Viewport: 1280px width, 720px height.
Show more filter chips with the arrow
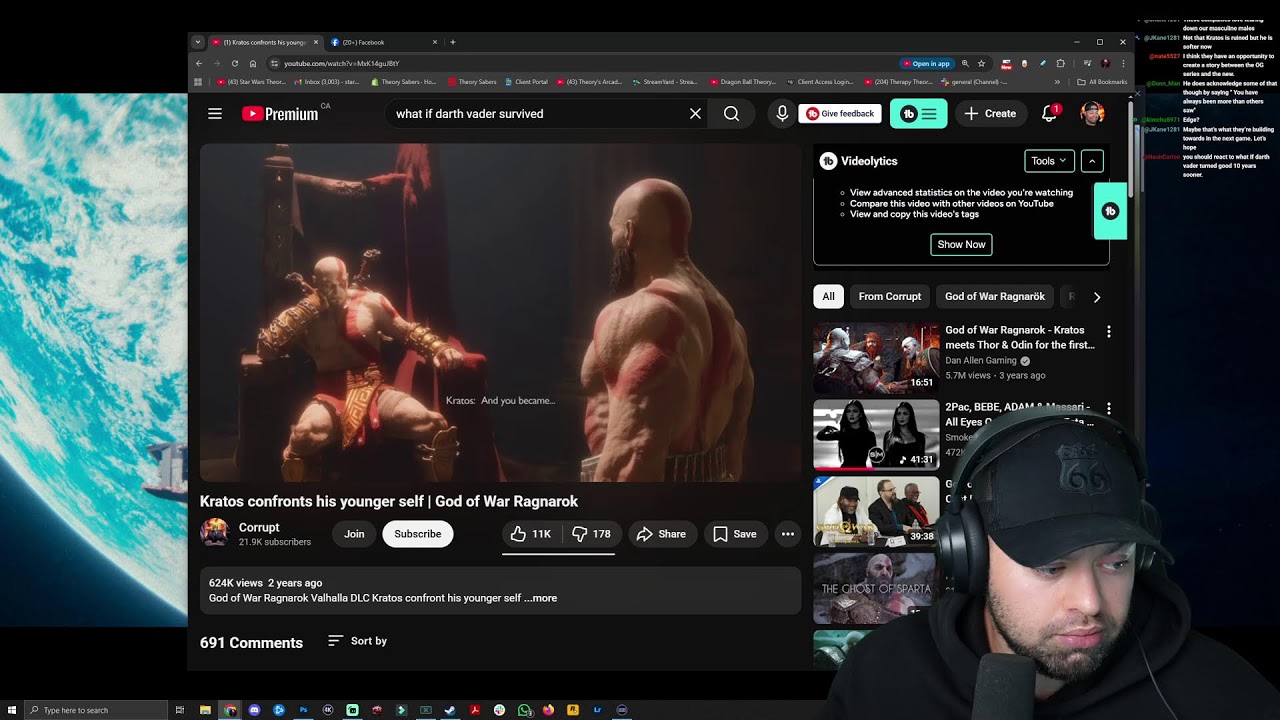point(1097,297)
